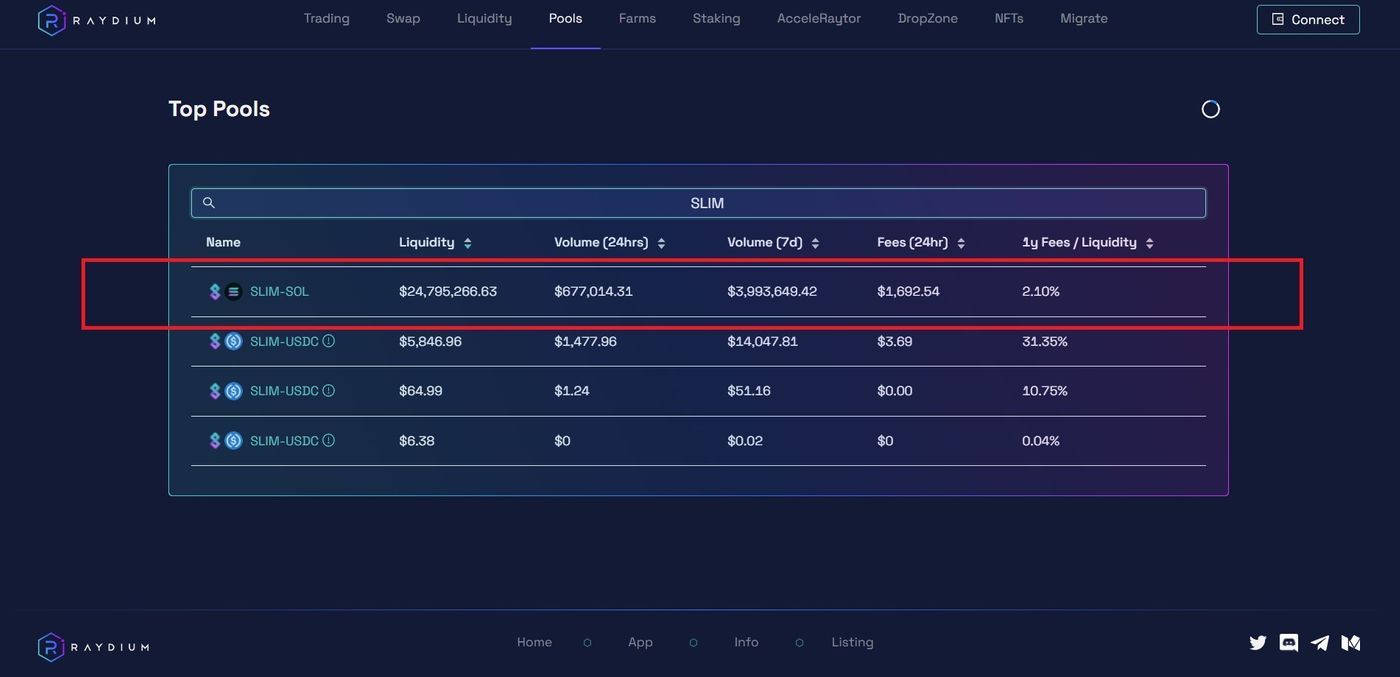Sort by 1y Fees / Liquidity arrows
The image size is (1400, 677).
[x=1149, y=243]
